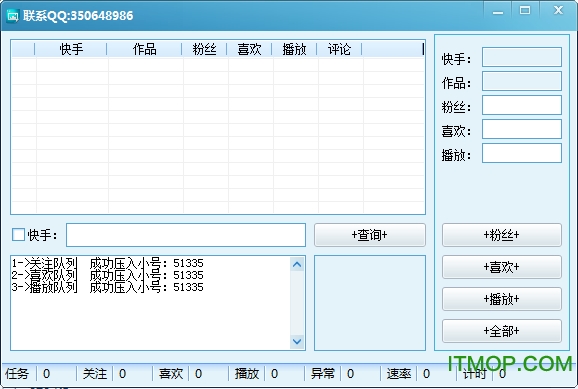Image resolution: width=578 pixels, height=389 pixels.
Task: Click the 喜欢 entry in the status bar
Action: coord(171,374)
